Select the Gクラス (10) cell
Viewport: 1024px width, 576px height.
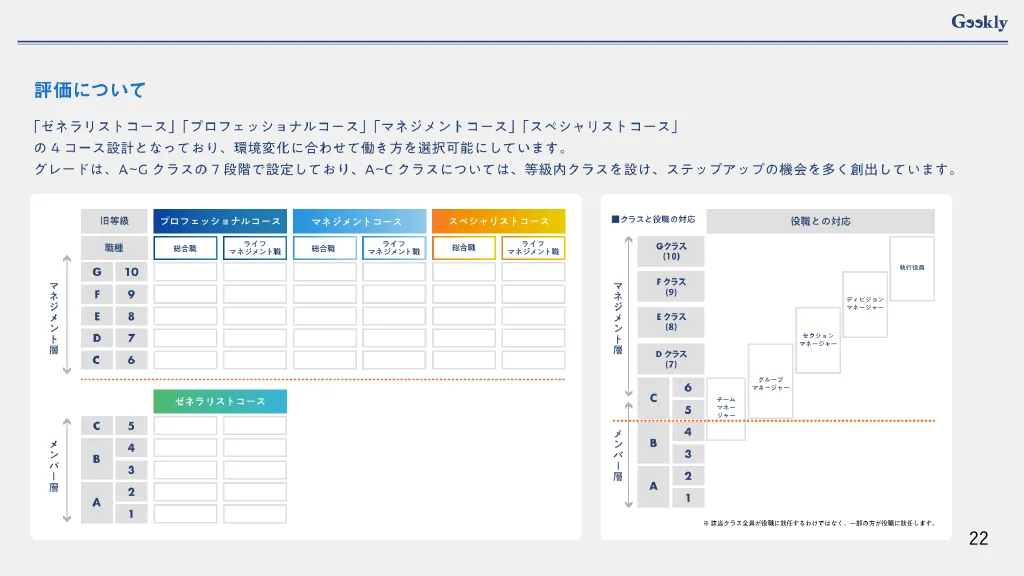[671, 251]
